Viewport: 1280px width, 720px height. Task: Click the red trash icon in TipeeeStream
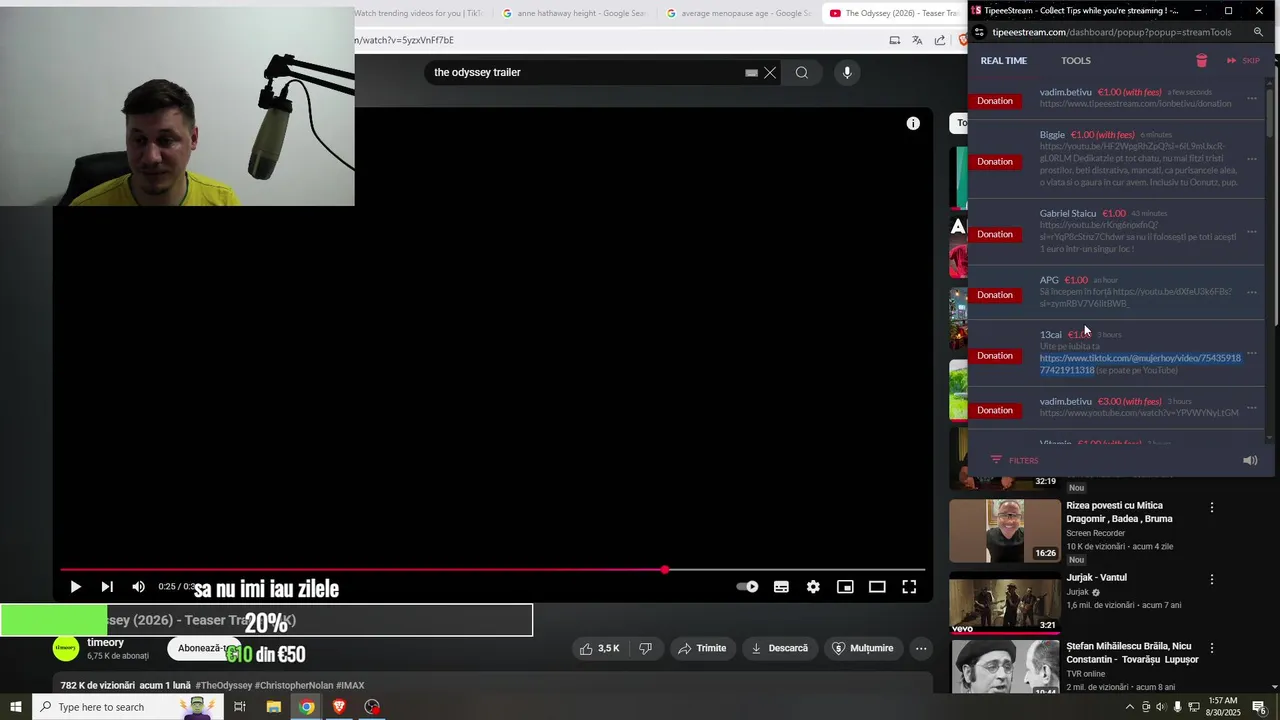1202,61
